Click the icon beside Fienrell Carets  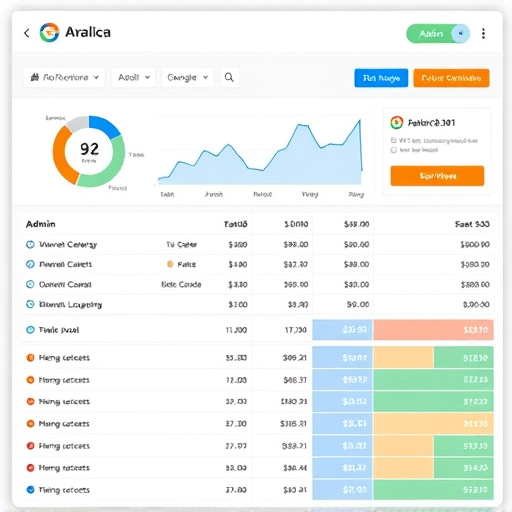30,264
